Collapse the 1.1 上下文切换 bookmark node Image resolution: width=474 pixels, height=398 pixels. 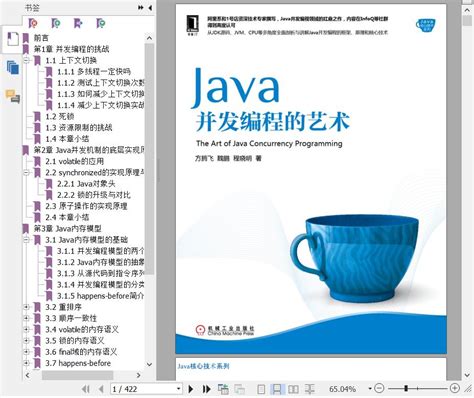(x=27, y=60)
